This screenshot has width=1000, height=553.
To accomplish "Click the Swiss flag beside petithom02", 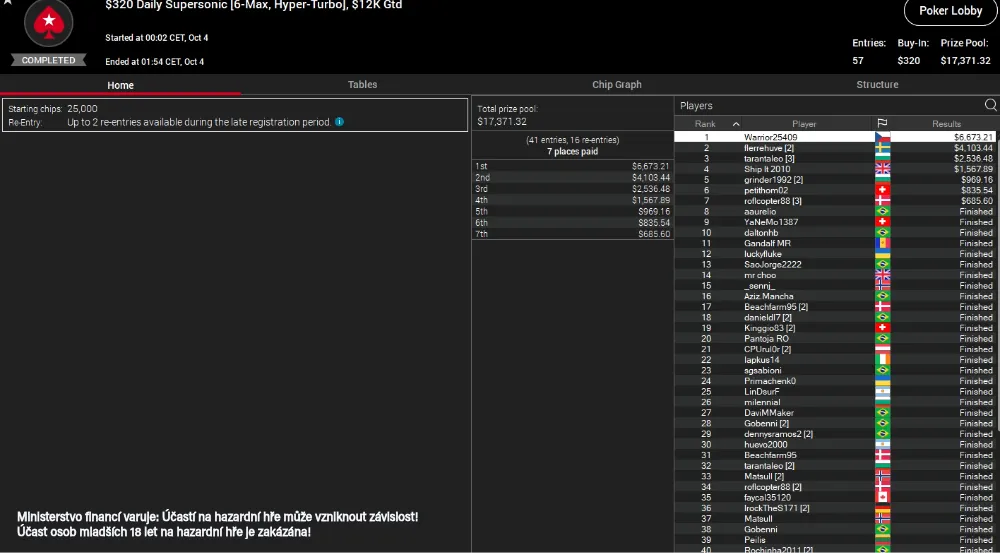I will point(883,190).
